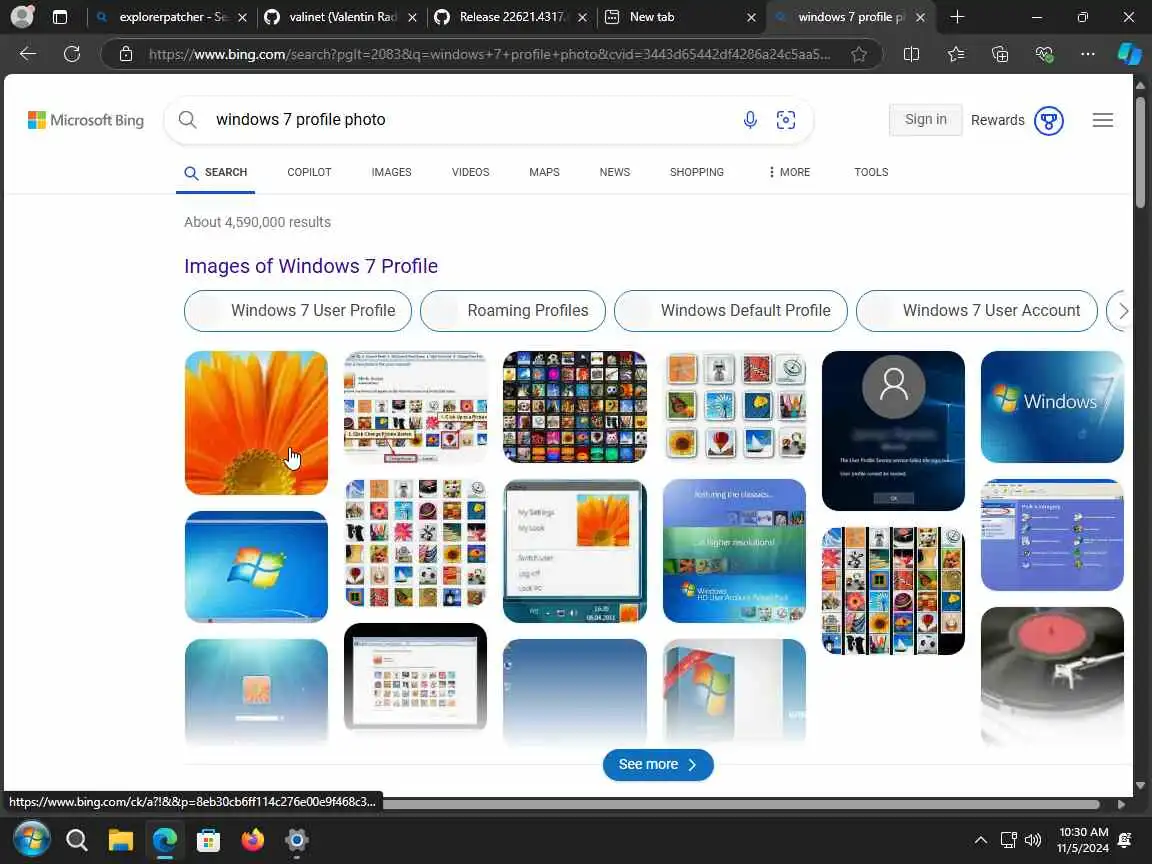
Task: Open the Copilot sidebar icon
Action: [1129, 54]
